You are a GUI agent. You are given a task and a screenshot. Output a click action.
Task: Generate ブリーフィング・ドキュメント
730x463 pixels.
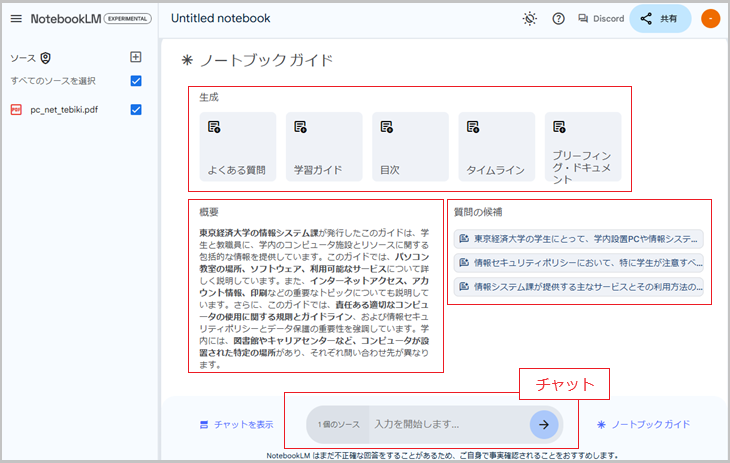(x=583, y=147)
